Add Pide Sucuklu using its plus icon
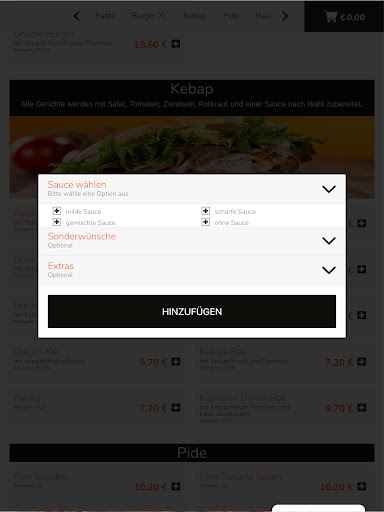 176,486
